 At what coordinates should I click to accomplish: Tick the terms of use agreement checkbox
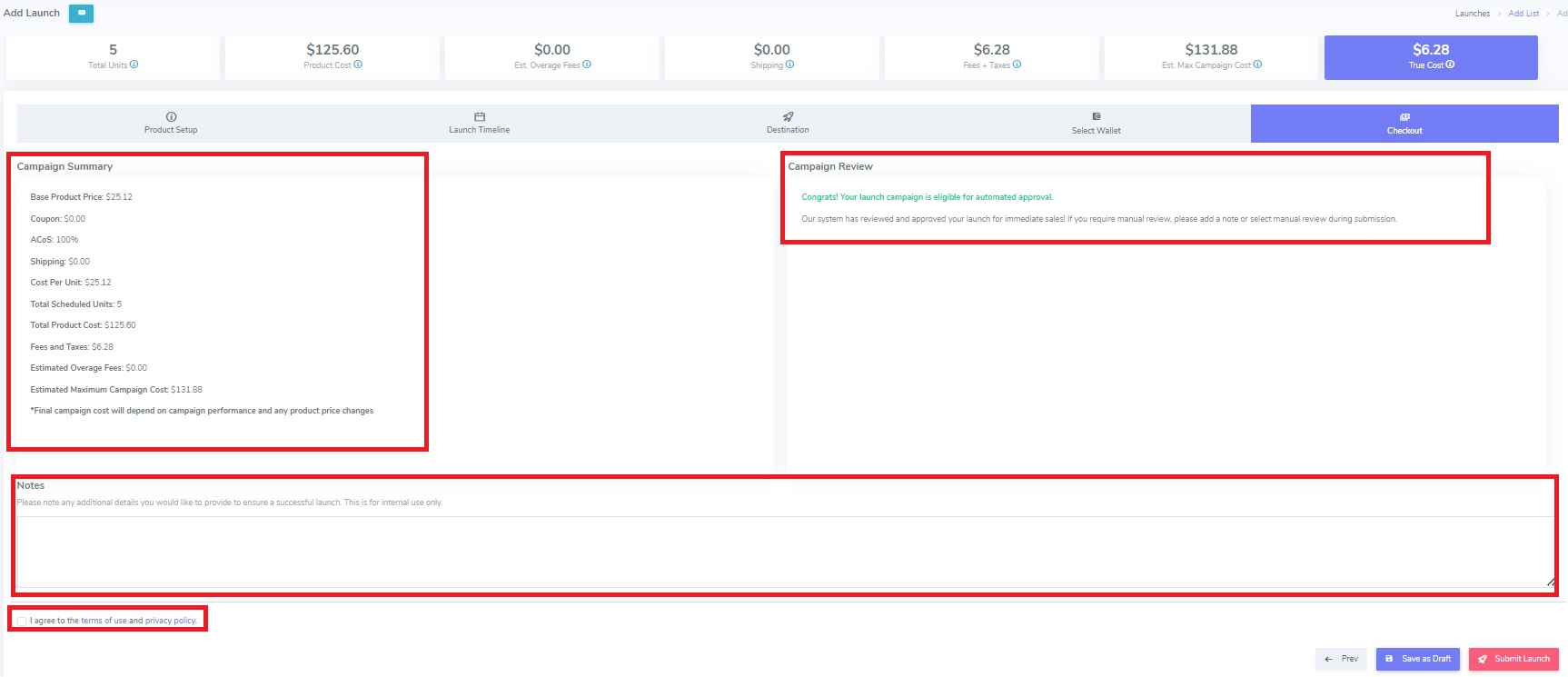(x=22, y=622)
